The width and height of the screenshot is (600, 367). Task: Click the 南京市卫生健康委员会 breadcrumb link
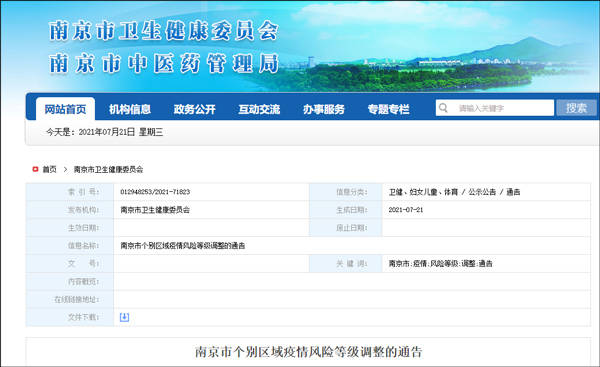(108, 169)
